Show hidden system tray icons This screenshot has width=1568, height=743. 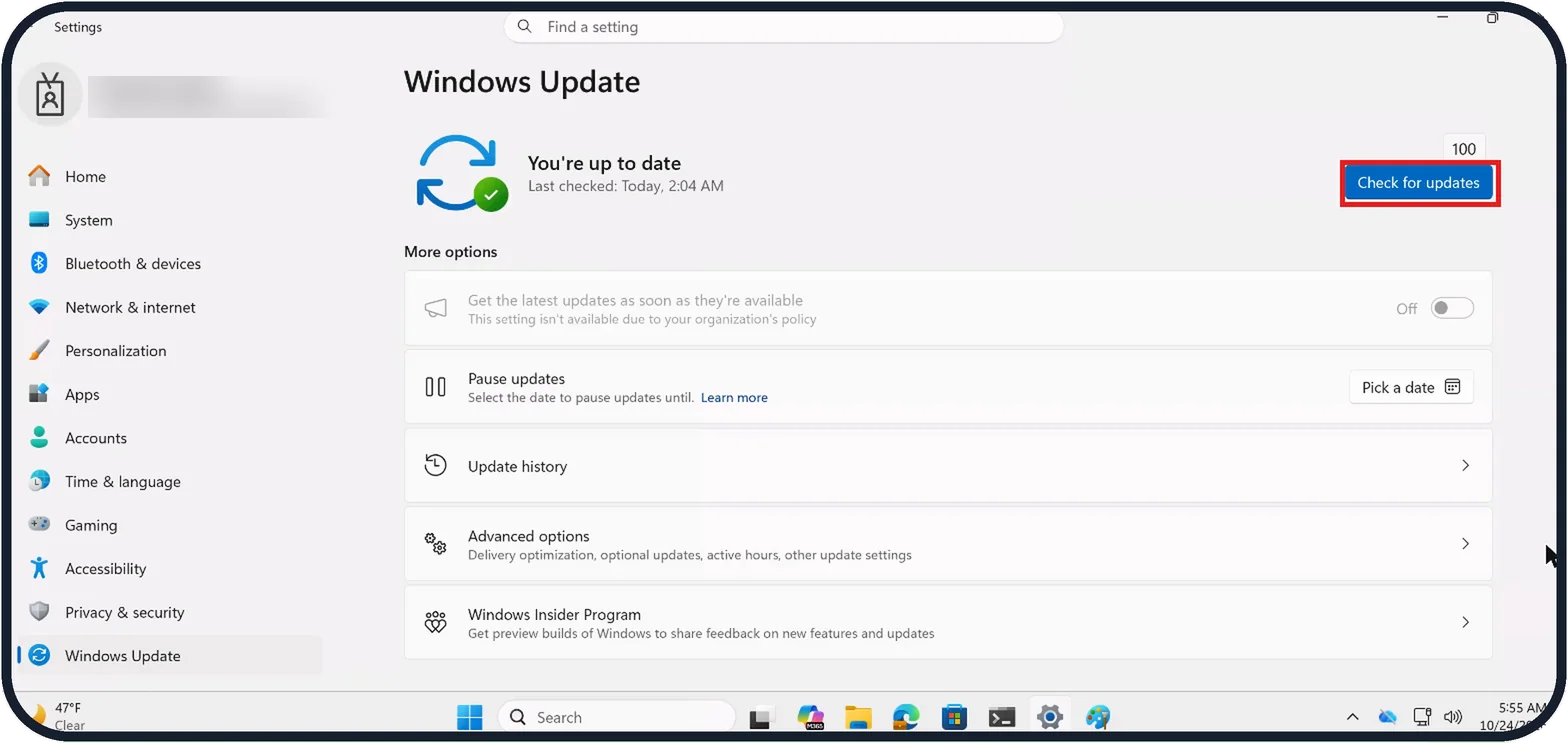(x=1352, y=717)
